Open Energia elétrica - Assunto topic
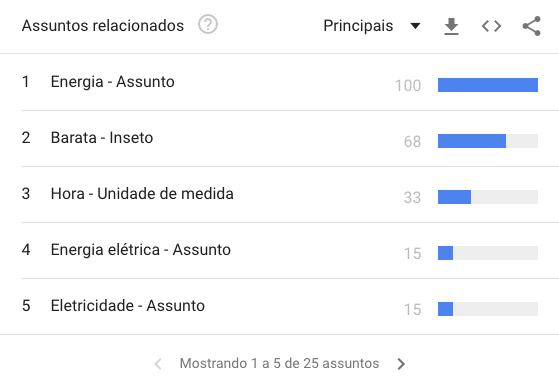Screen dimensions: 559x388 tap(141, 250)
